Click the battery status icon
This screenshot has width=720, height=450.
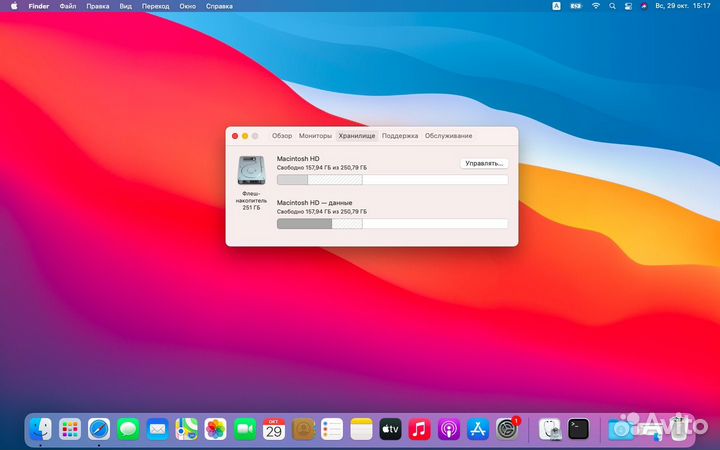point(576,6)
